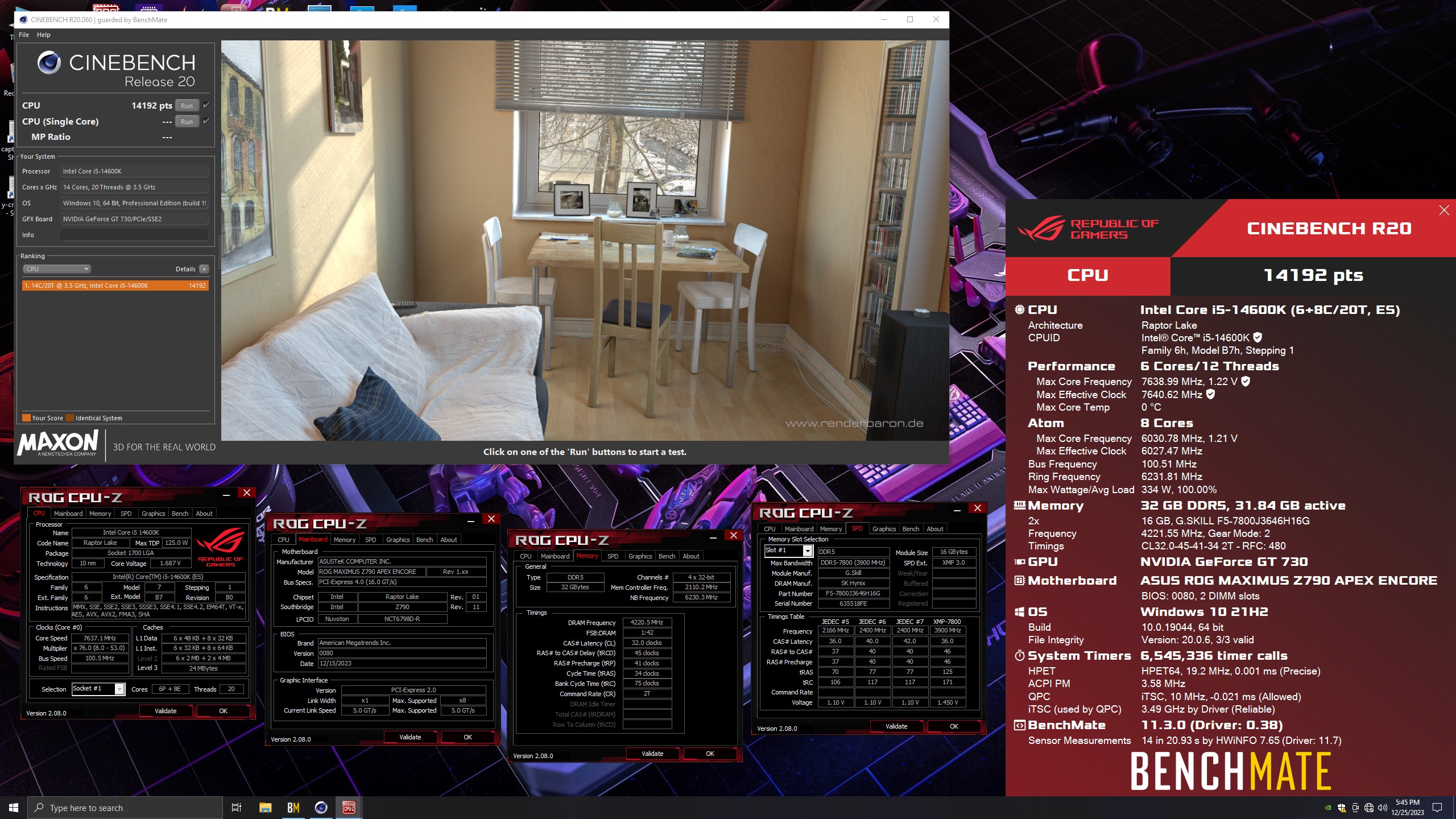Click the ROG CPU-Z taskbar icon
This screenshot has height=819, width=1456.
pyautogui.click(x=349, y=808)
